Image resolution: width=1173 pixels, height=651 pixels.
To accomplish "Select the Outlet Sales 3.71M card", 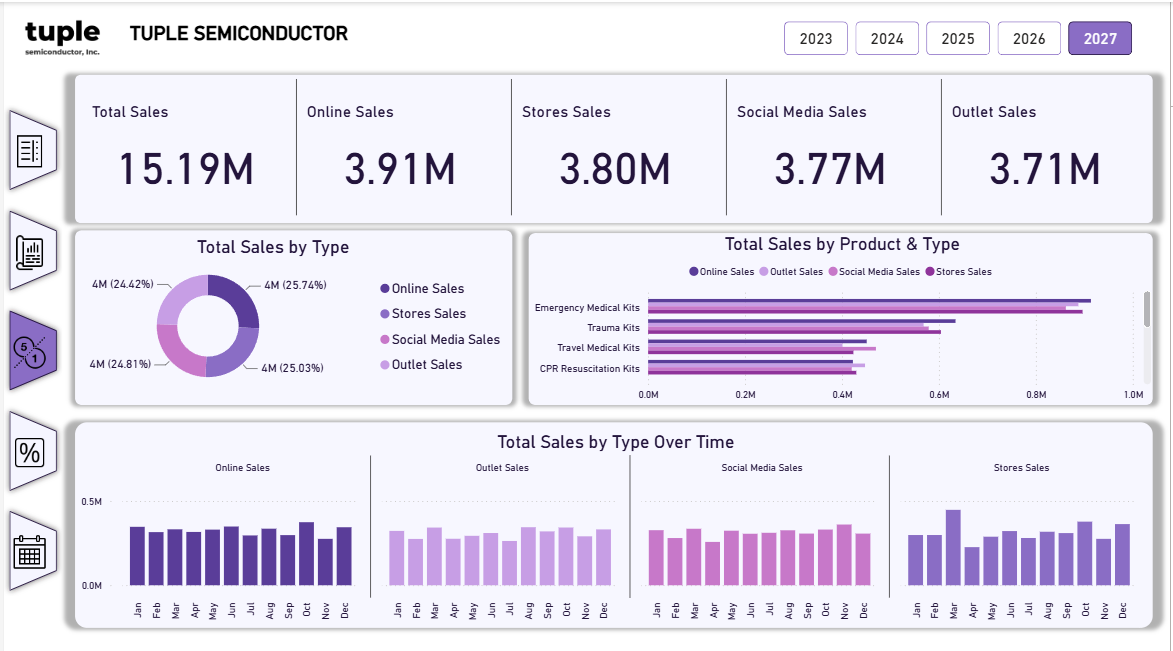I will pos(1047,147).
